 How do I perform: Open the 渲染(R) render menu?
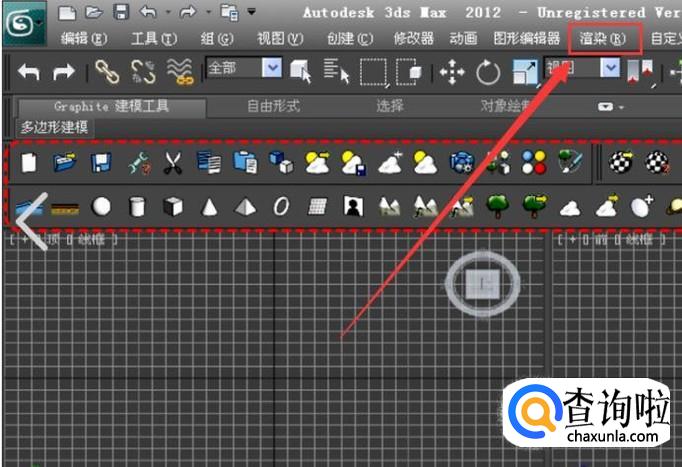tap(602, 39)
